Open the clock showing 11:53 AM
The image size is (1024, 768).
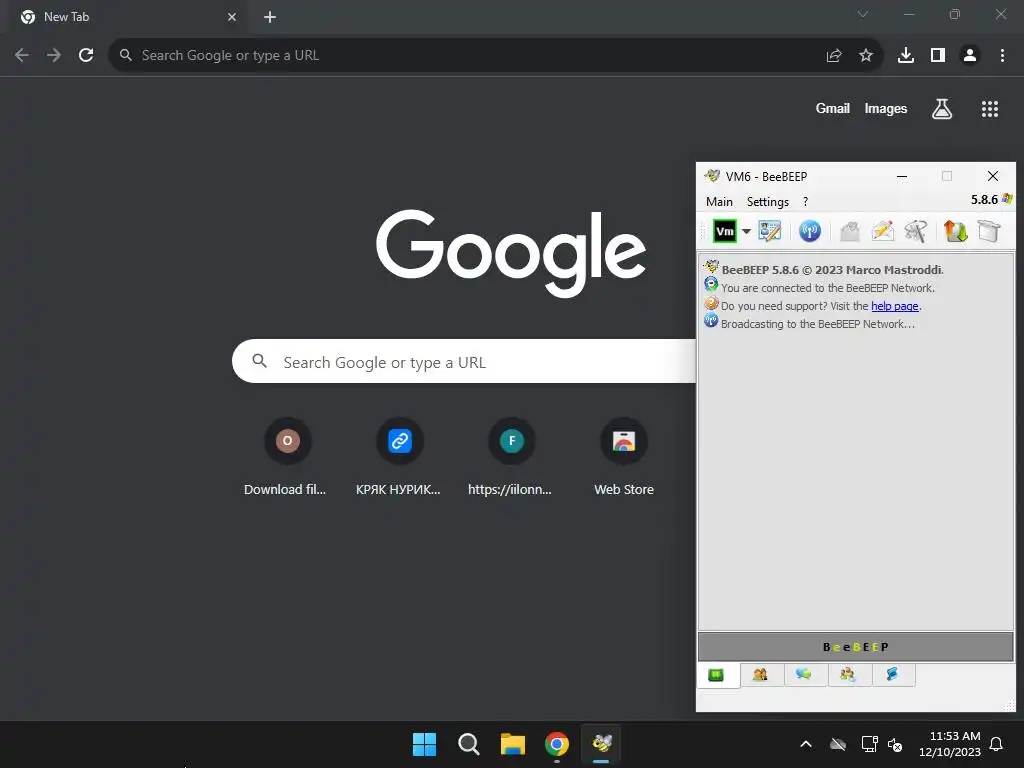[949, 744]
